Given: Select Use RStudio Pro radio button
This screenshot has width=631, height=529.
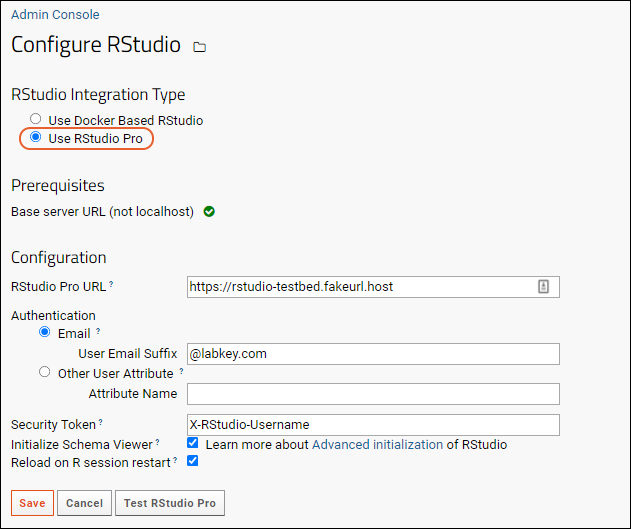Looking at the screenshot, I should 35,137.
